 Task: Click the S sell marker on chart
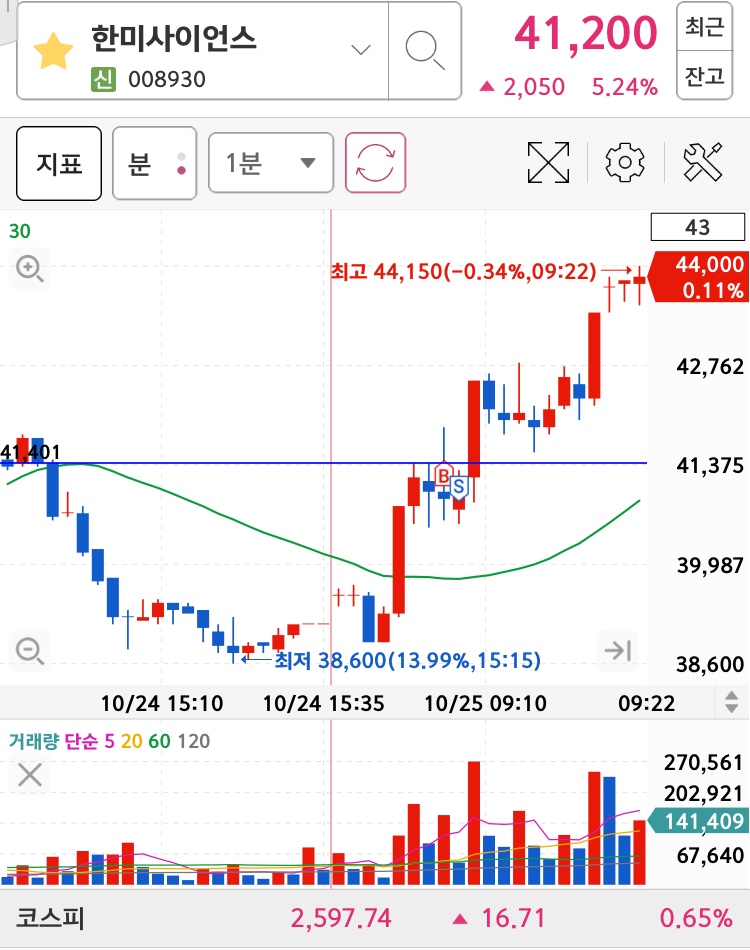pos(459,487)
